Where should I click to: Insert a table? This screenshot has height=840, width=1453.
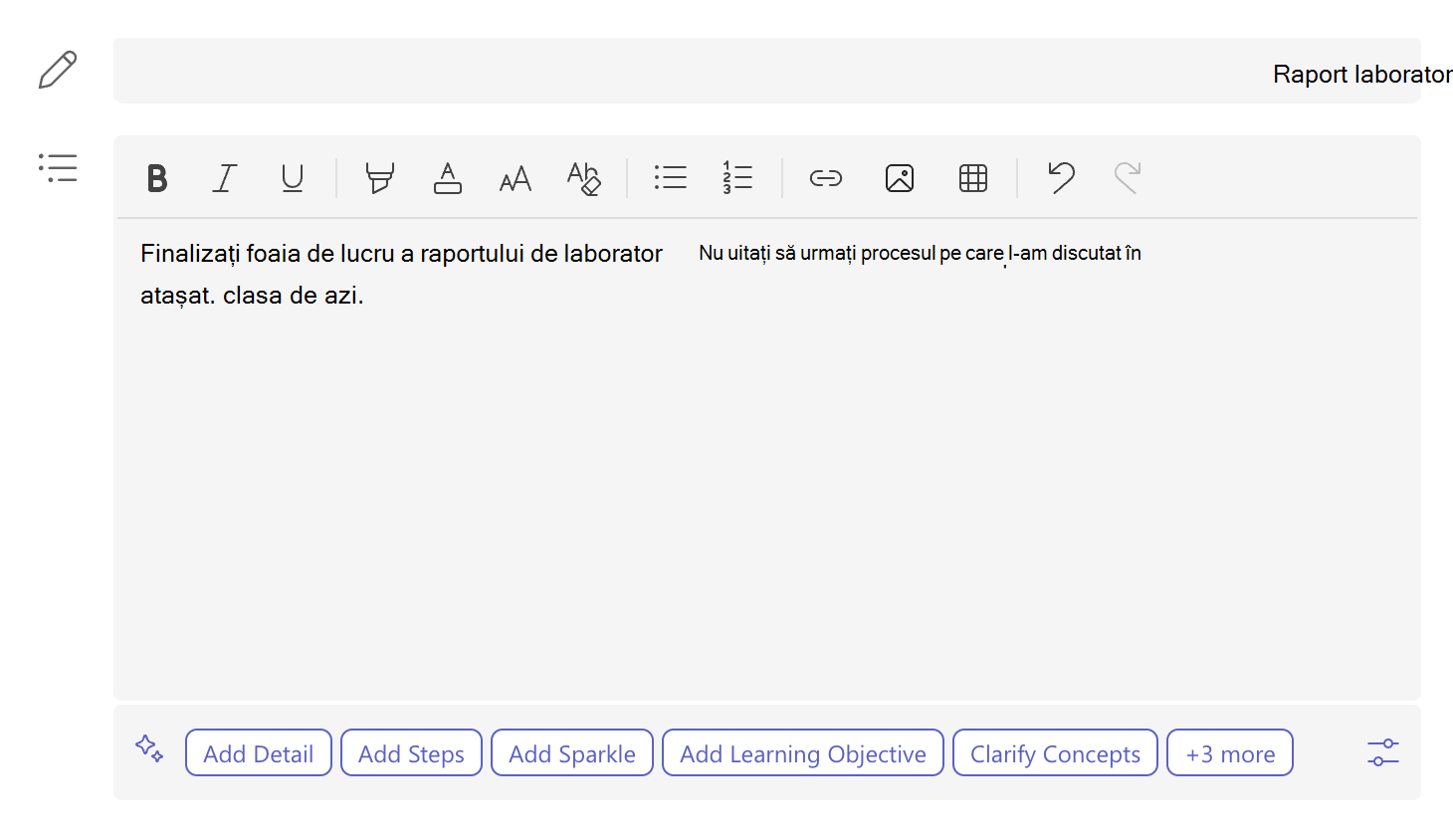[973, 178]
